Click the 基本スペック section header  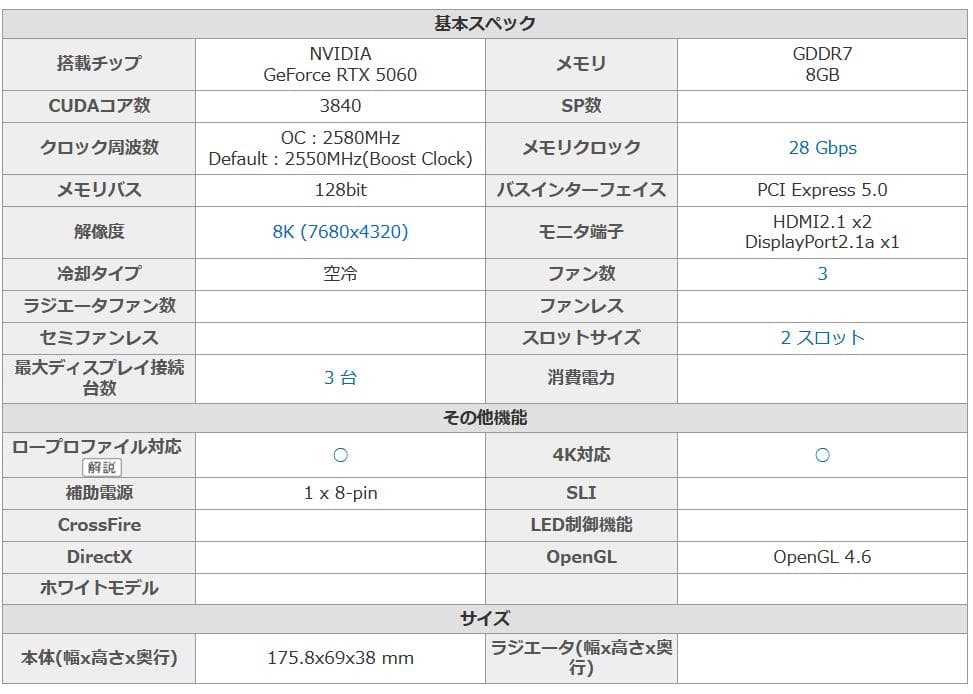(484, 18)
